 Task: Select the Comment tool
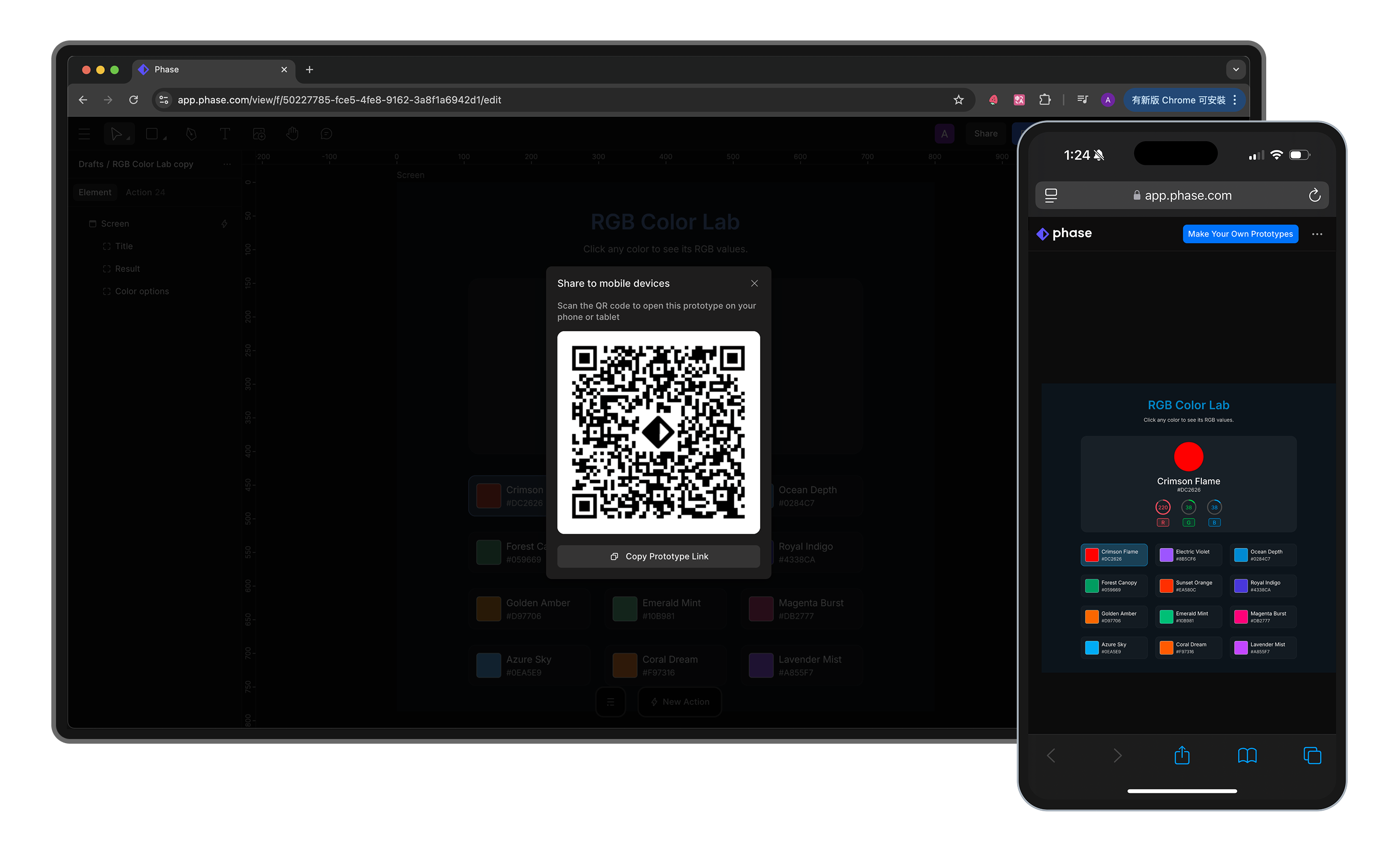point(326,134)
